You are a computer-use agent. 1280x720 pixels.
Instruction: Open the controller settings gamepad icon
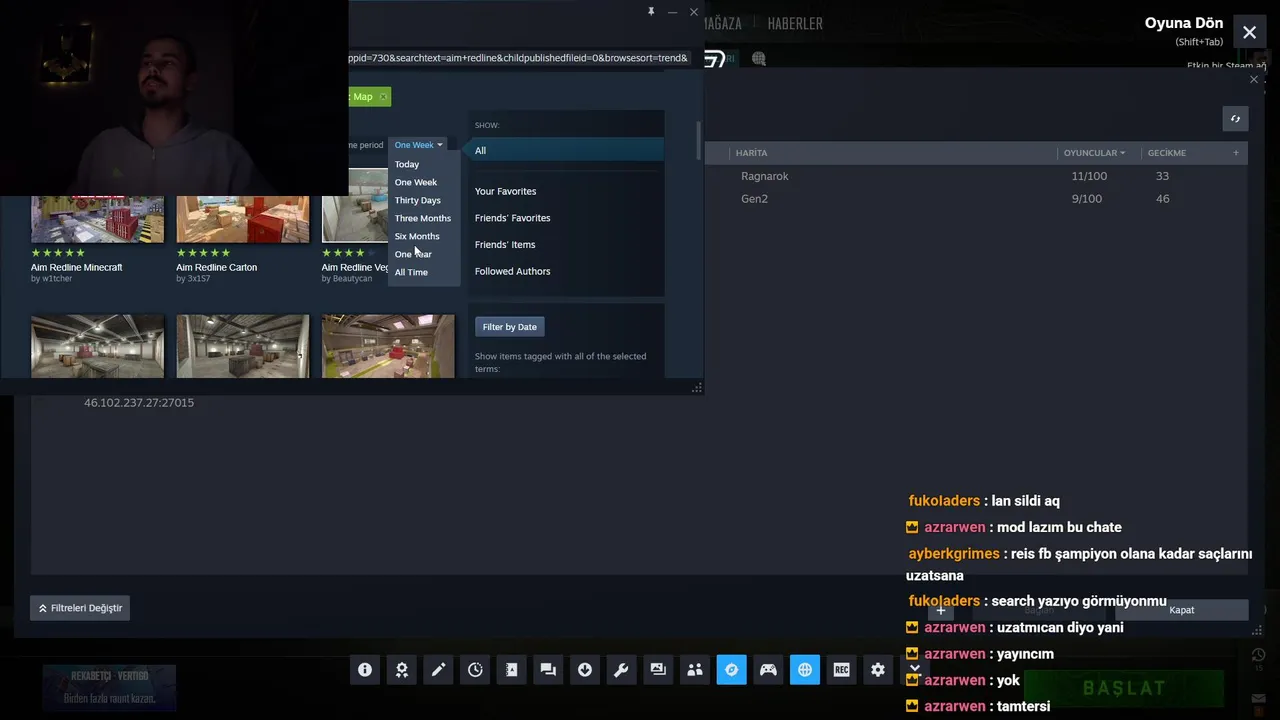pos(768,670)
